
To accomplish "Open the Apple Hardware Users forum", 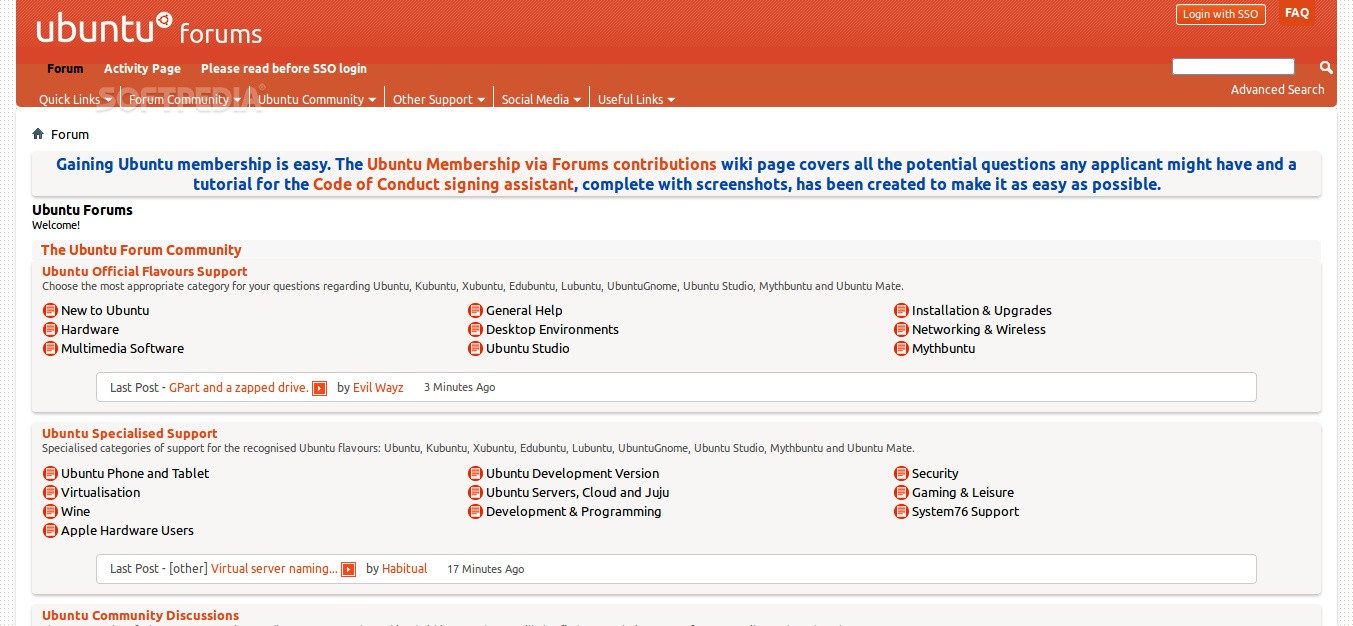I will [127, 530].
